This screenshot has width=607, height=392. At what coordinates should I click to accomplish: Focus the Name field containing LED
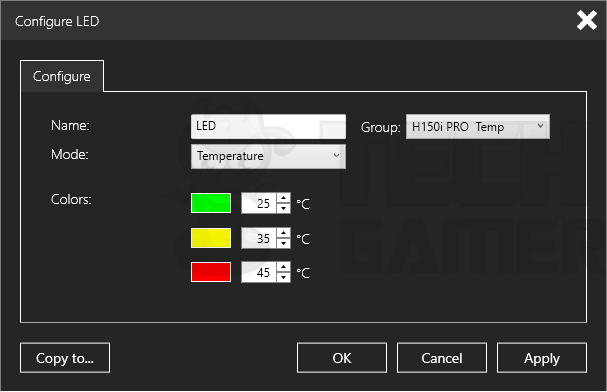coord(268,127)
